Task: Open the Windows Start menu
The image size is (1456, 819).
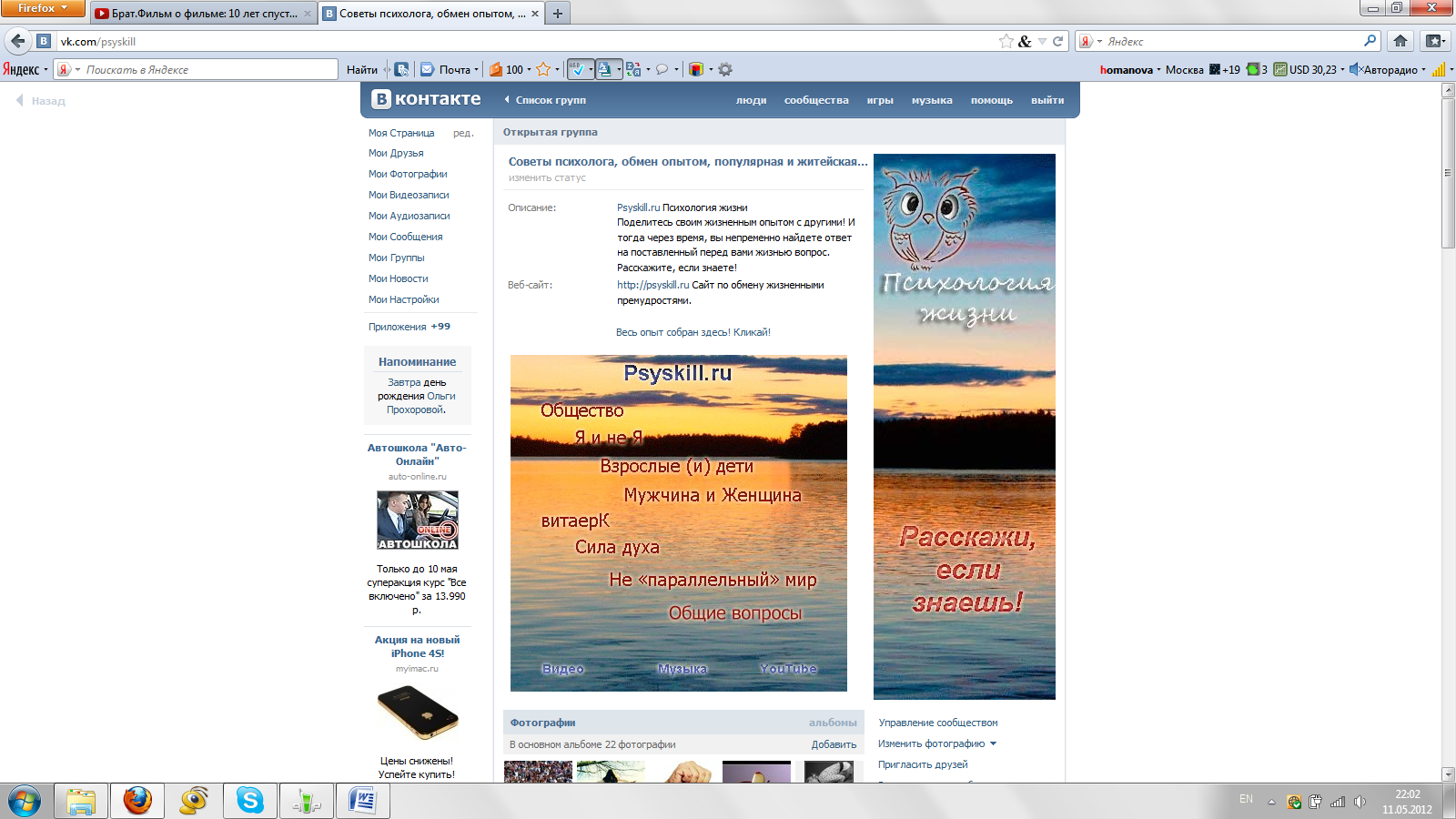Action: 25,801
